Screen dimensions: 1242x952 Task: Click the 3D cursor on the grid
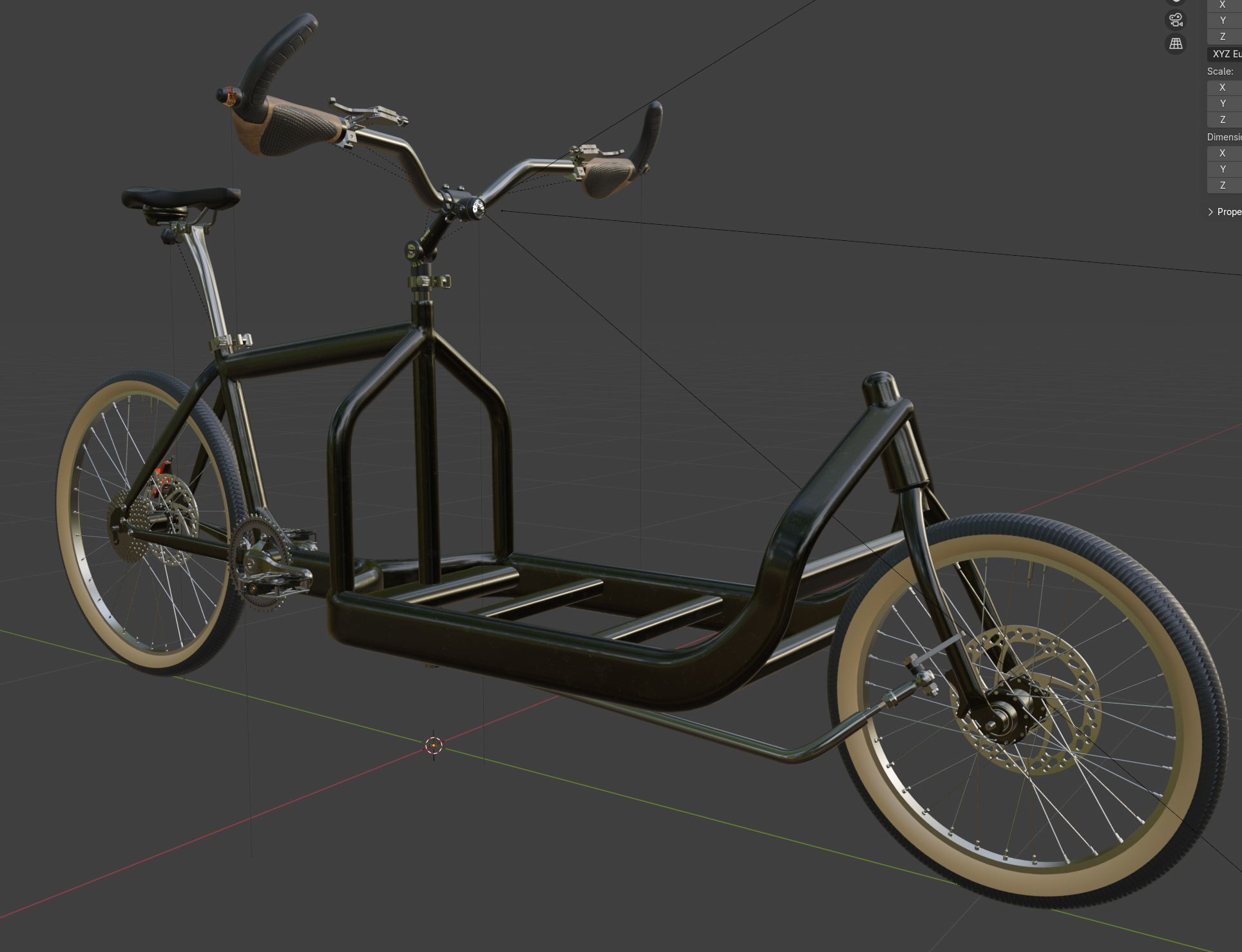coord(434,745)
